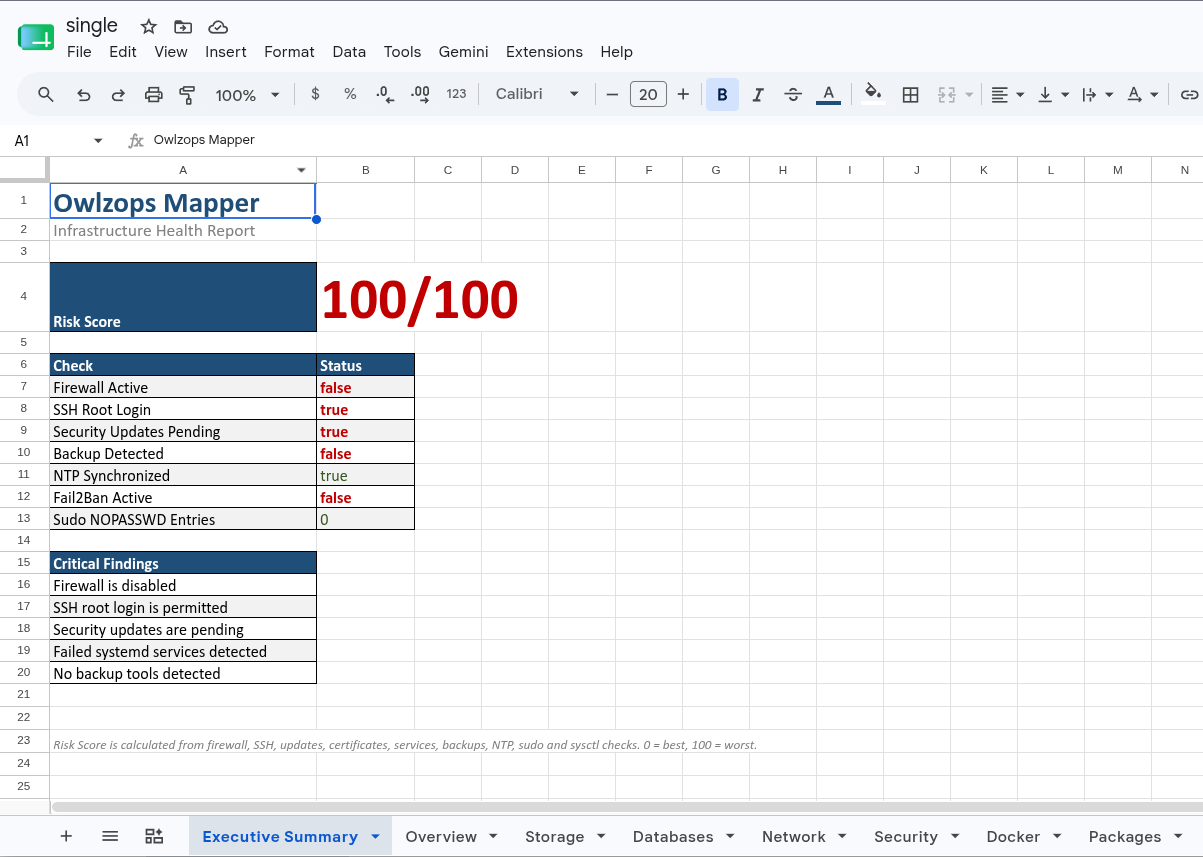Open the text color picker
The height and width of the screenshot is (857, 1203).
coord(828,94)
